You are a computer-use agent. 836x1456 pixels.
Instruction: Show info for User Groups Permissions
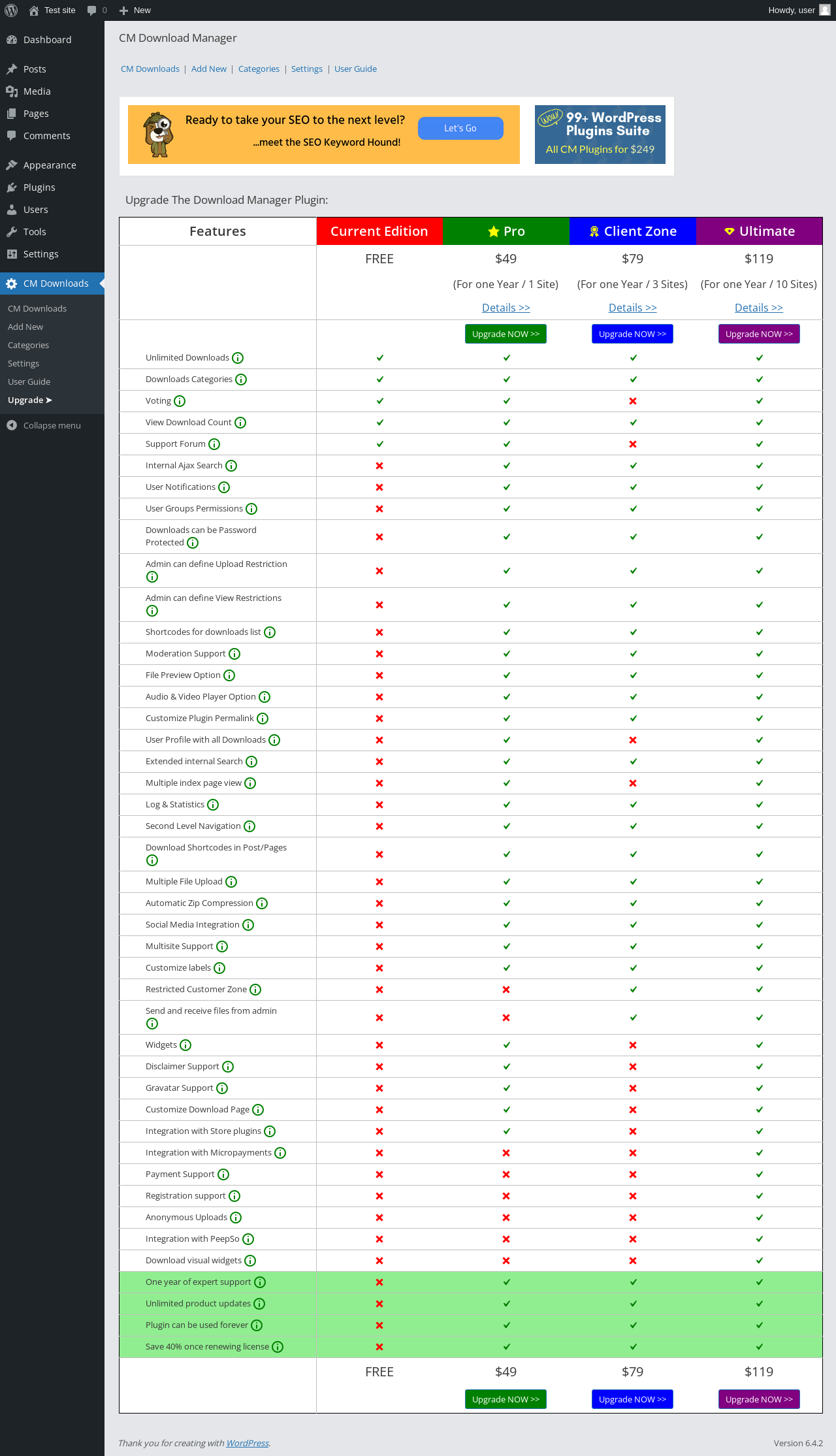click(x=251, y=509)
